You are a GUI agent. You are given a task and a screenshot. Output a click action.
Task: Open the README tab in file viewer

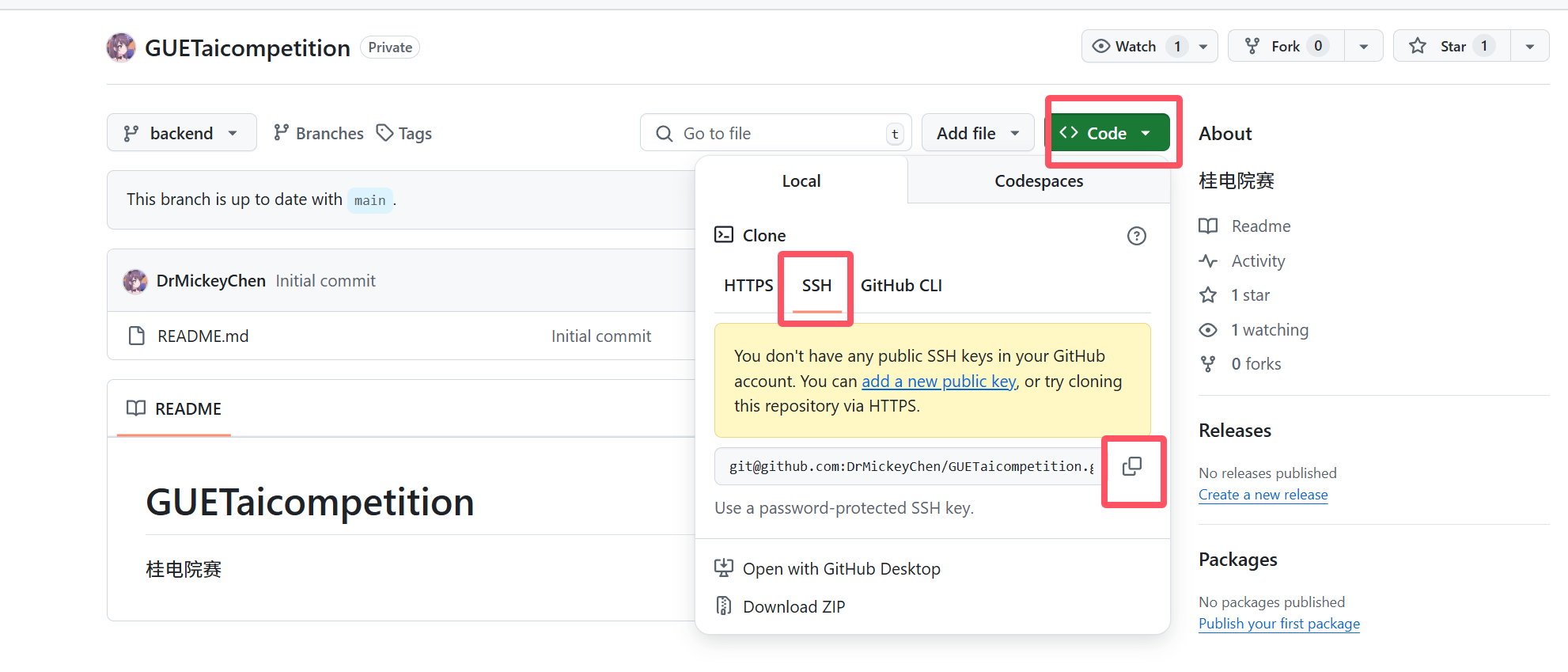tap(174, 408)
